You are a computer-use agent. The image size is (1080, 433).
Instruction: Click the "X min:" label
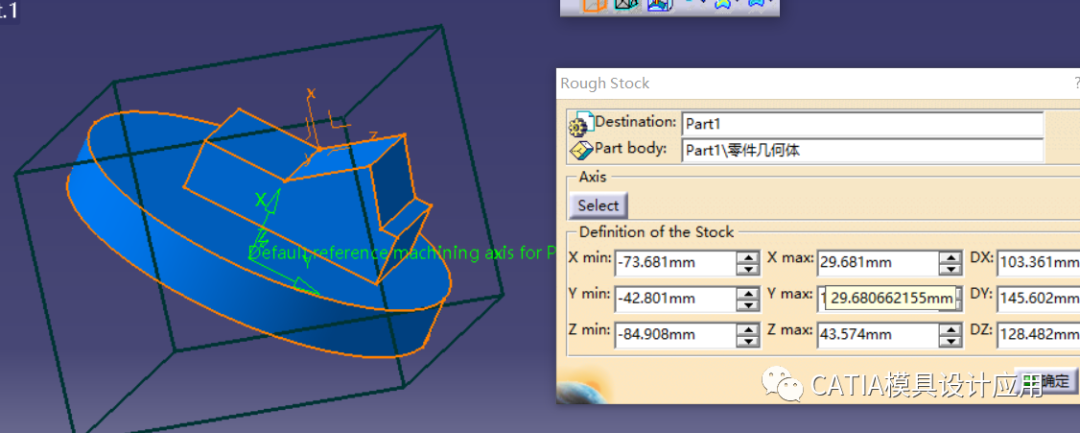click(590, 258)
